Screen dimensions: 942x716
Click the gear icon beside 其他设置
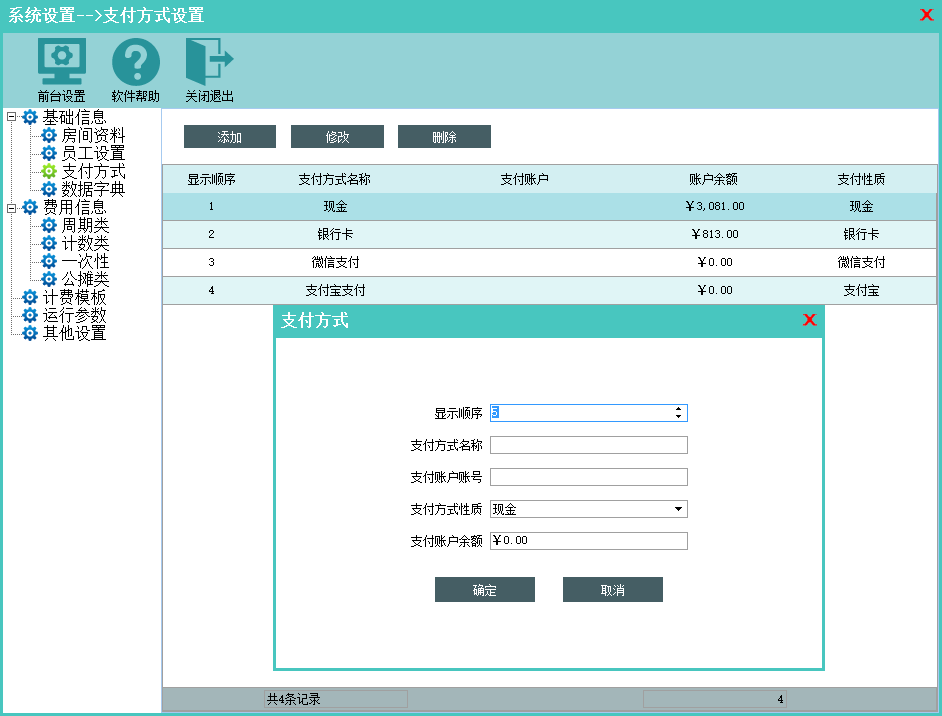(x=30, y=333)
